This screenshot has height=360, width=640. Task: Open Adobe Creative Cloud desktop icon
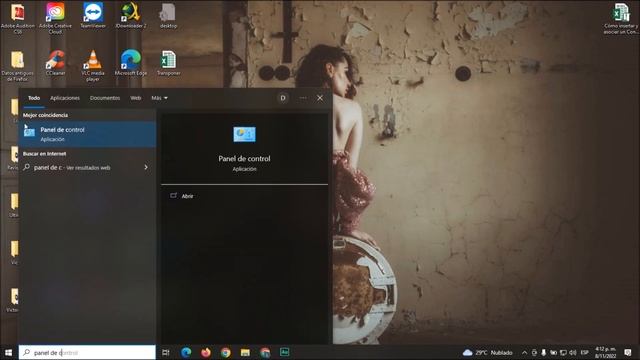55,18
